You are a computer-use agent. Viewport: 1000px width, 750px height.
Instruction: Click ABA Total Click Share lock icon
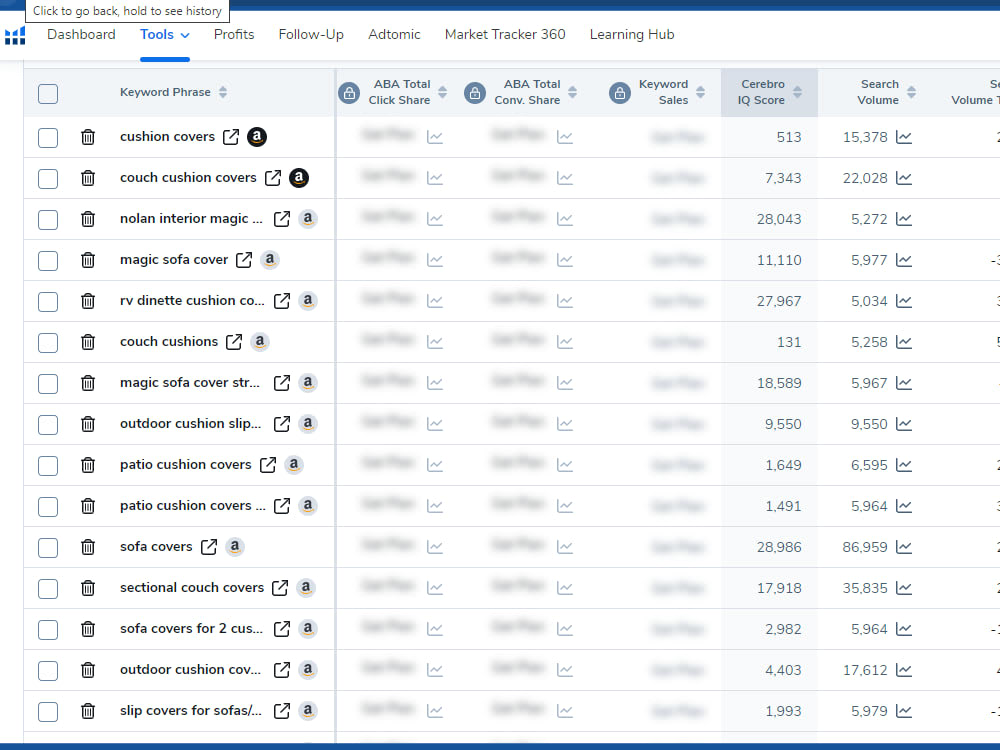pyautogui.click(x=349, y=93)
